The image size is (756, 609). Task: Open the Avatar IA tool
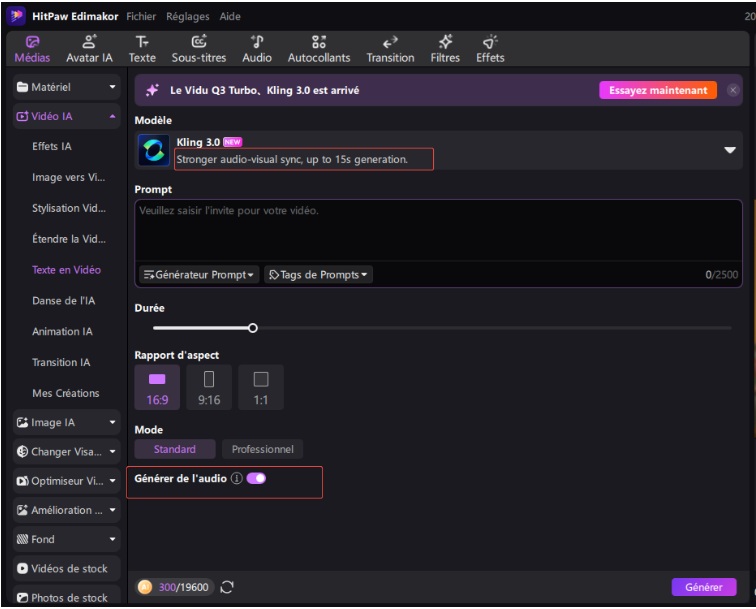tap(89, 48)
